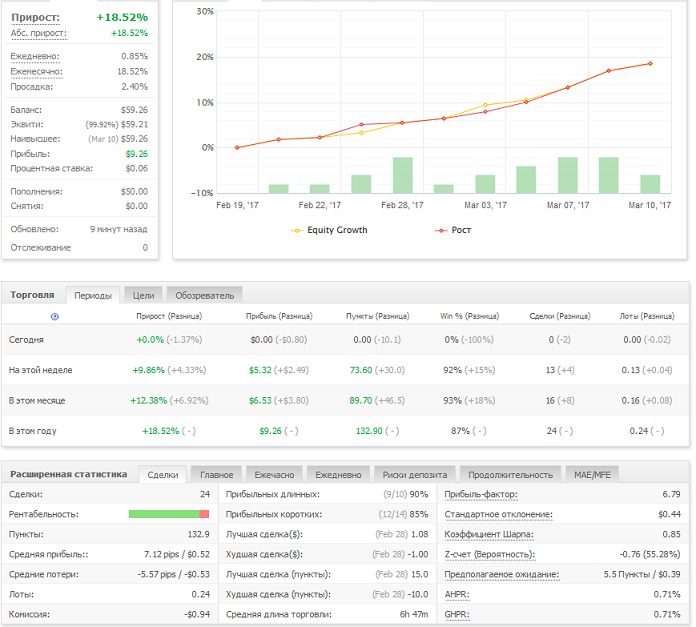
Task: Click the Предполагаемое ожидание label
Action: coord(502,574)
